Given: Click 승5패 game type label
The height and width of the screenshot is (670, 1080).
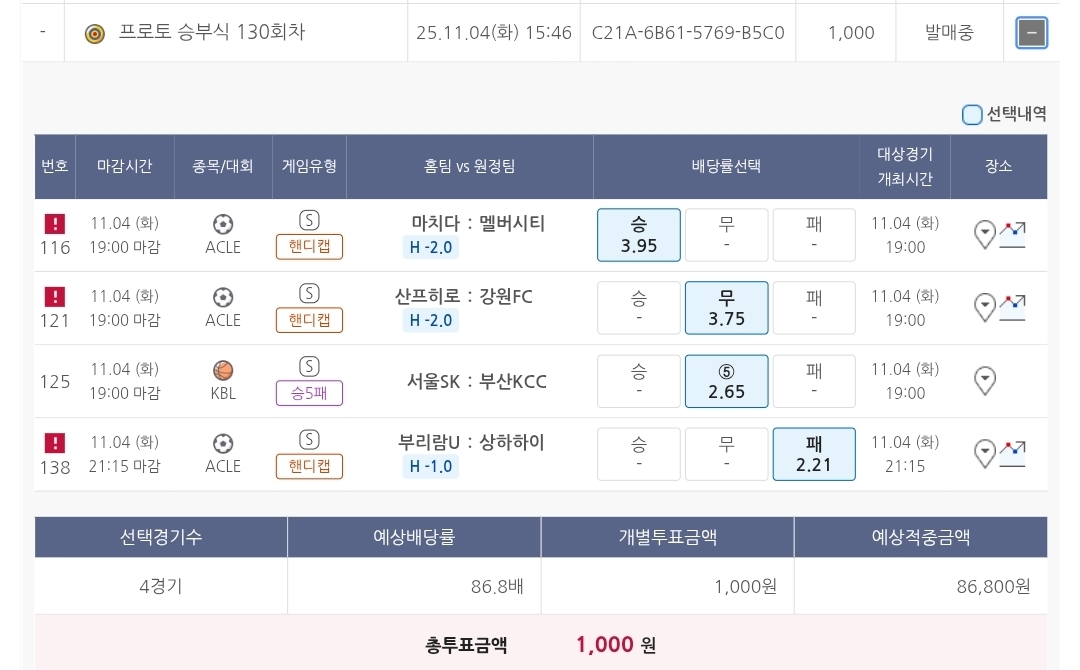Looking at the screenshot, I should [x=309, y=393].
